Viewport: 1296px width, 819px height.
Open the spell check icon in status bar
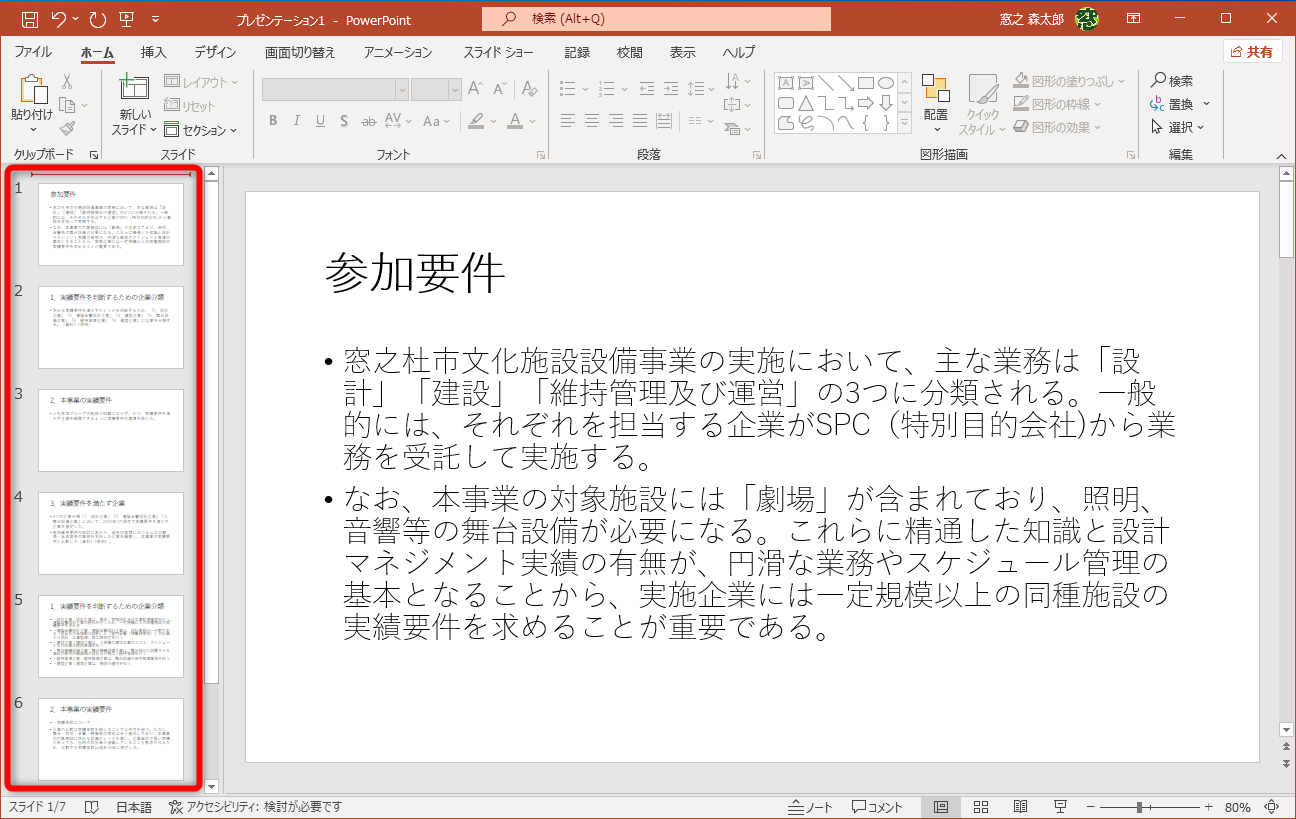click(91, 807)
